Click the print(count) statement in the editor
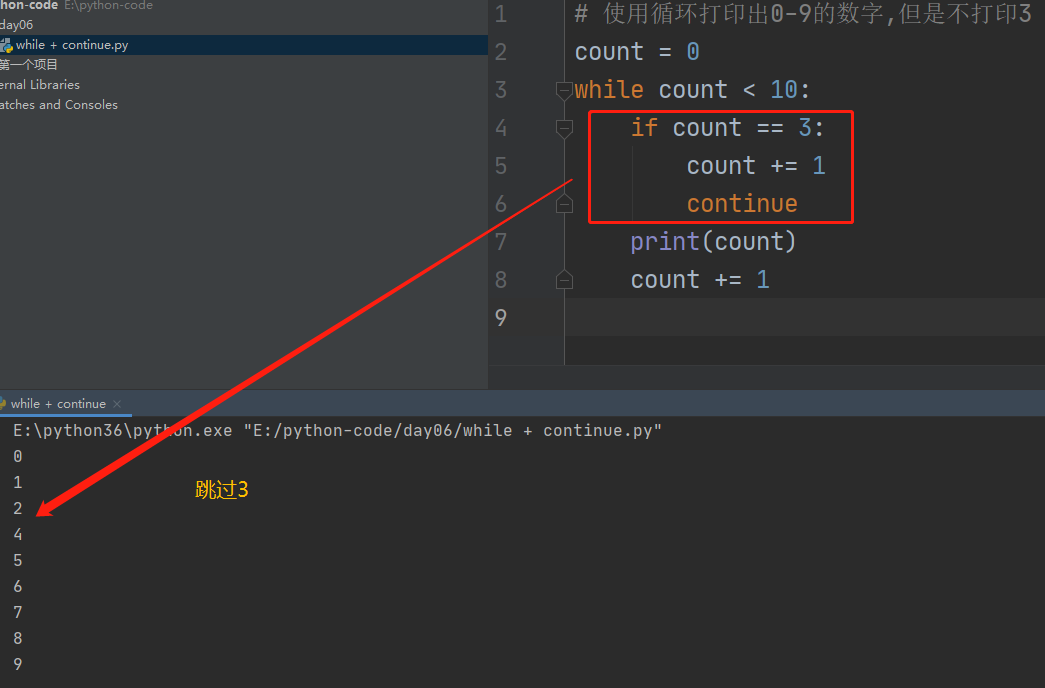Viewport: 1045px width, 688px height. (x=712, y=242)
